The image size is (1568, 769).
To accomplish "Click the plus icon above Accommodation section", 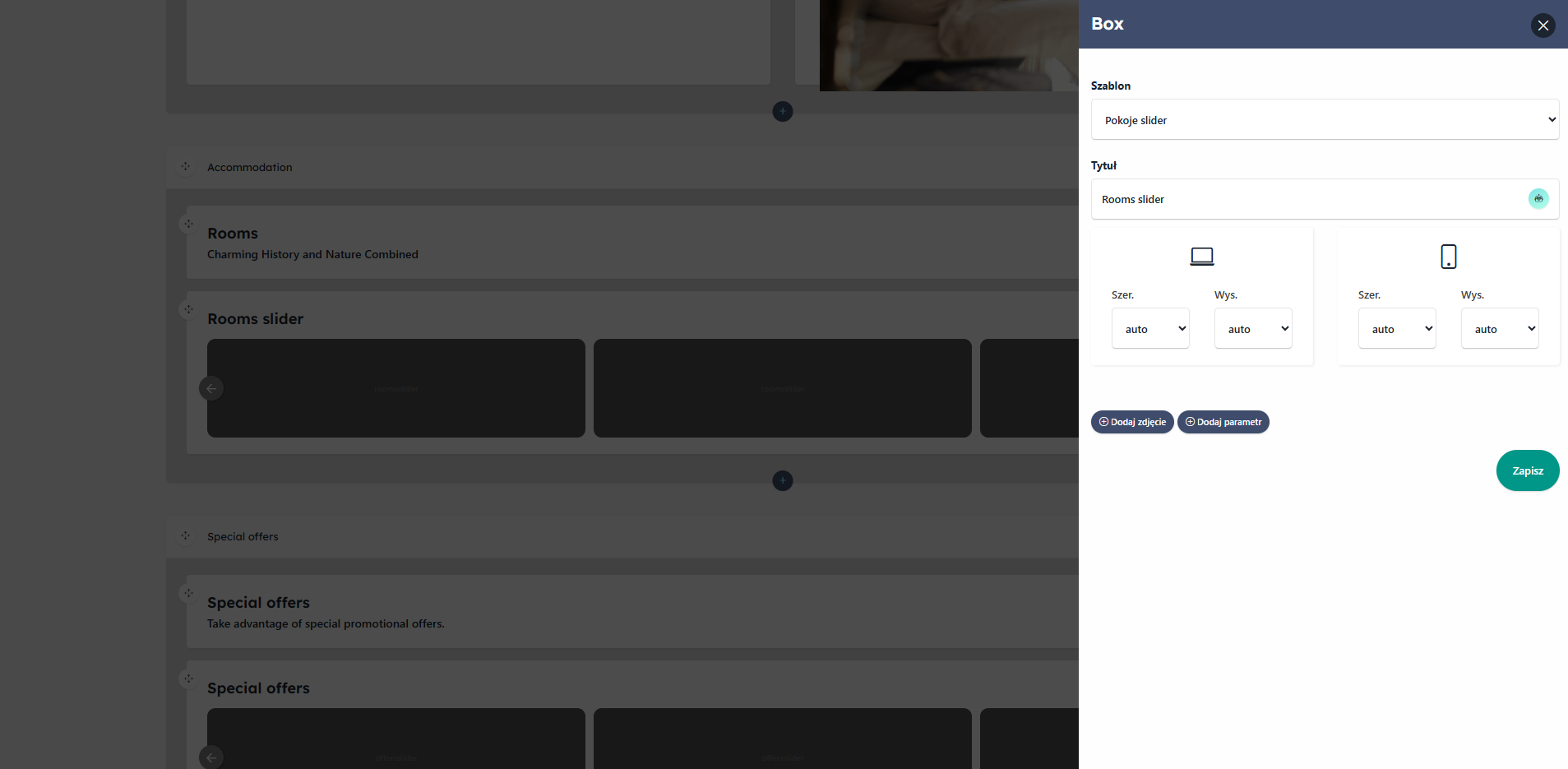I will click(x=782, y=111).
